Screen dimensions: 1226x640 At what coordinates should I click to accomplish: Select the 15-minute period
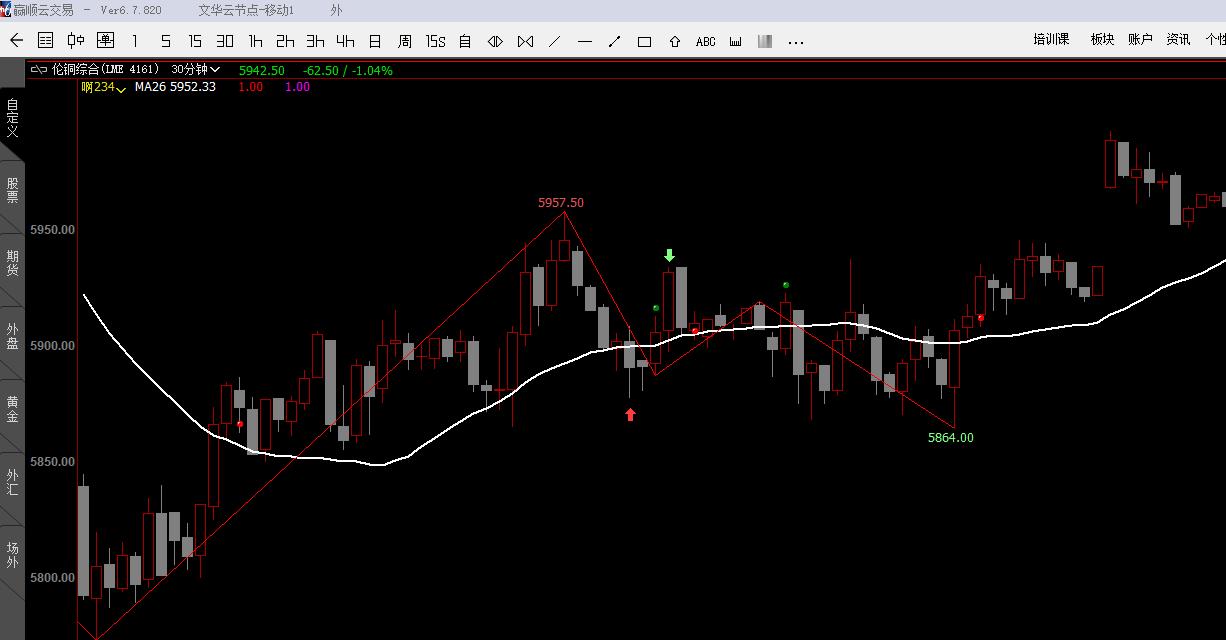(195, 41)
